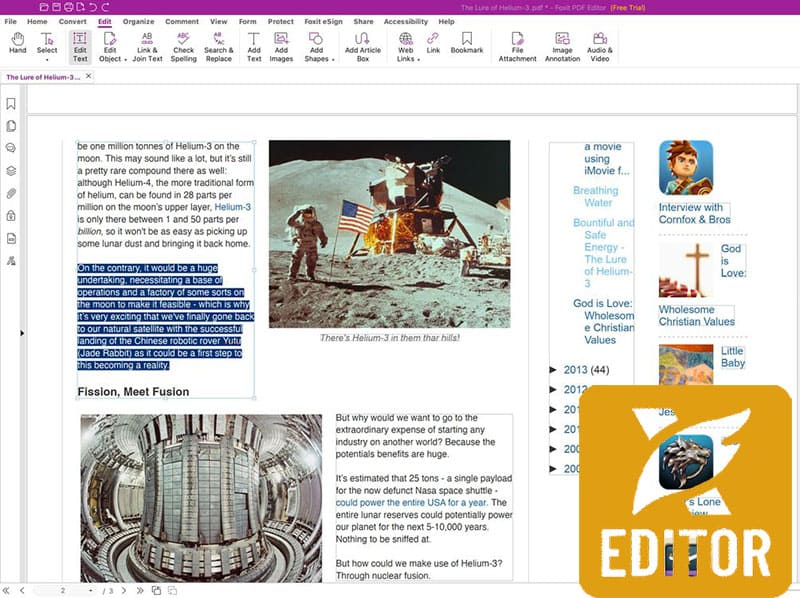The width and height of the screenshot is (800, 598).
Task: Insert Audio & Video
Action: 599,47
